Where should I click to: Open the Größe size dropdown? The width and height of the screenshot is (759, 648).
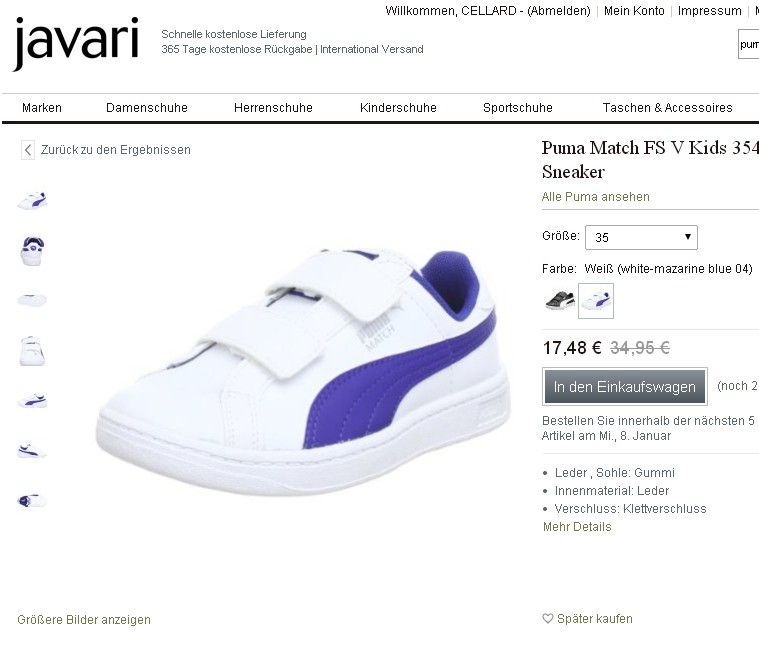[641, 237]
